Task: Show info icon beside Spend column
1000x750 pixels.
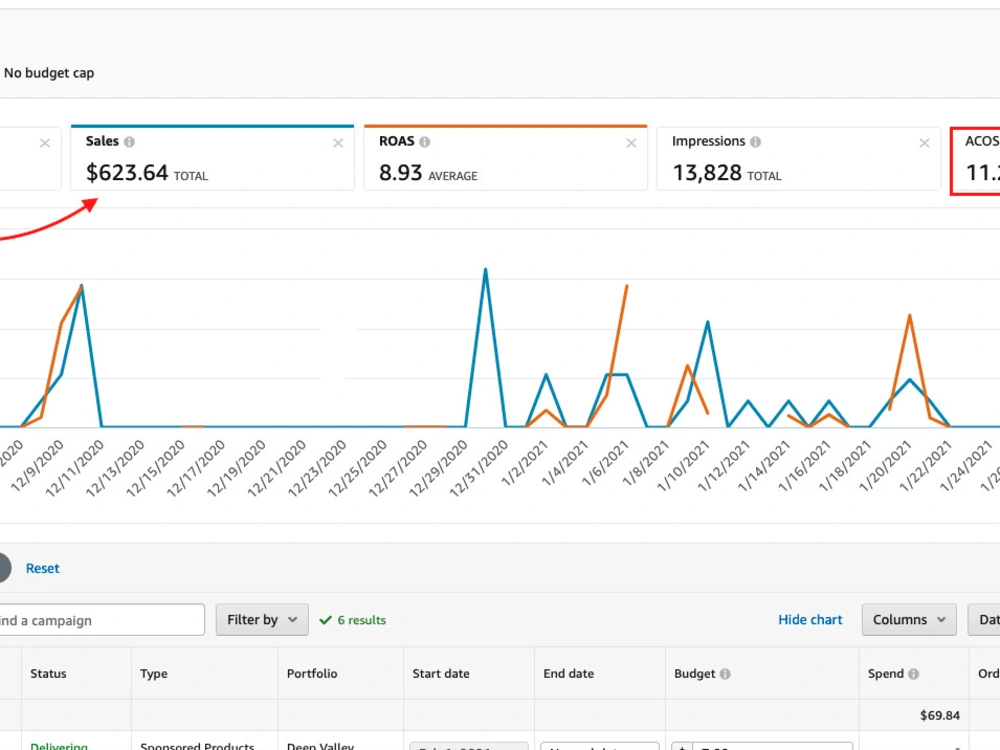Action: pyautogui.click(x=913, y=674)
